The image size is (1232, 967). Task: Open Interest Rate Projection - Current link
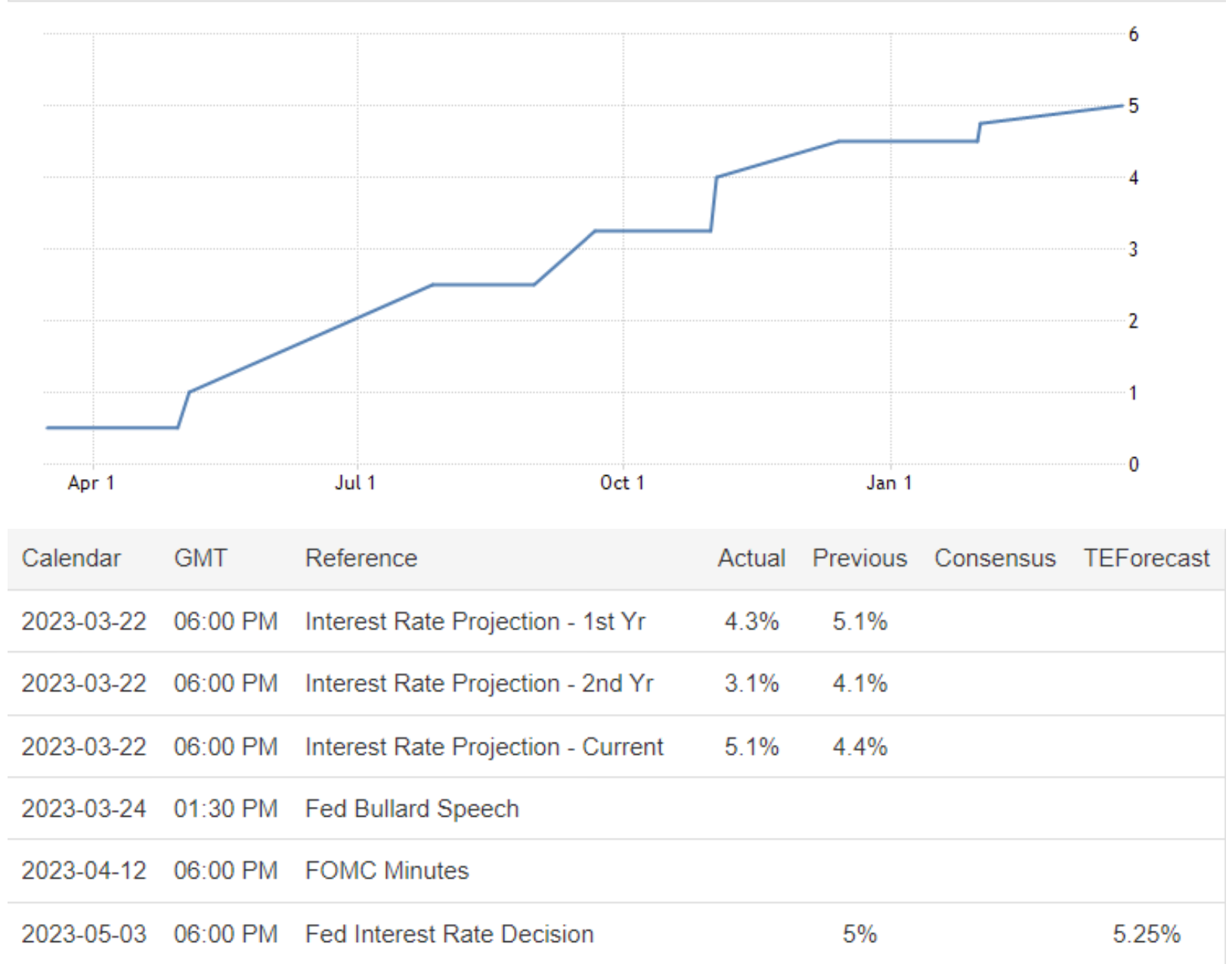[484, 747]
